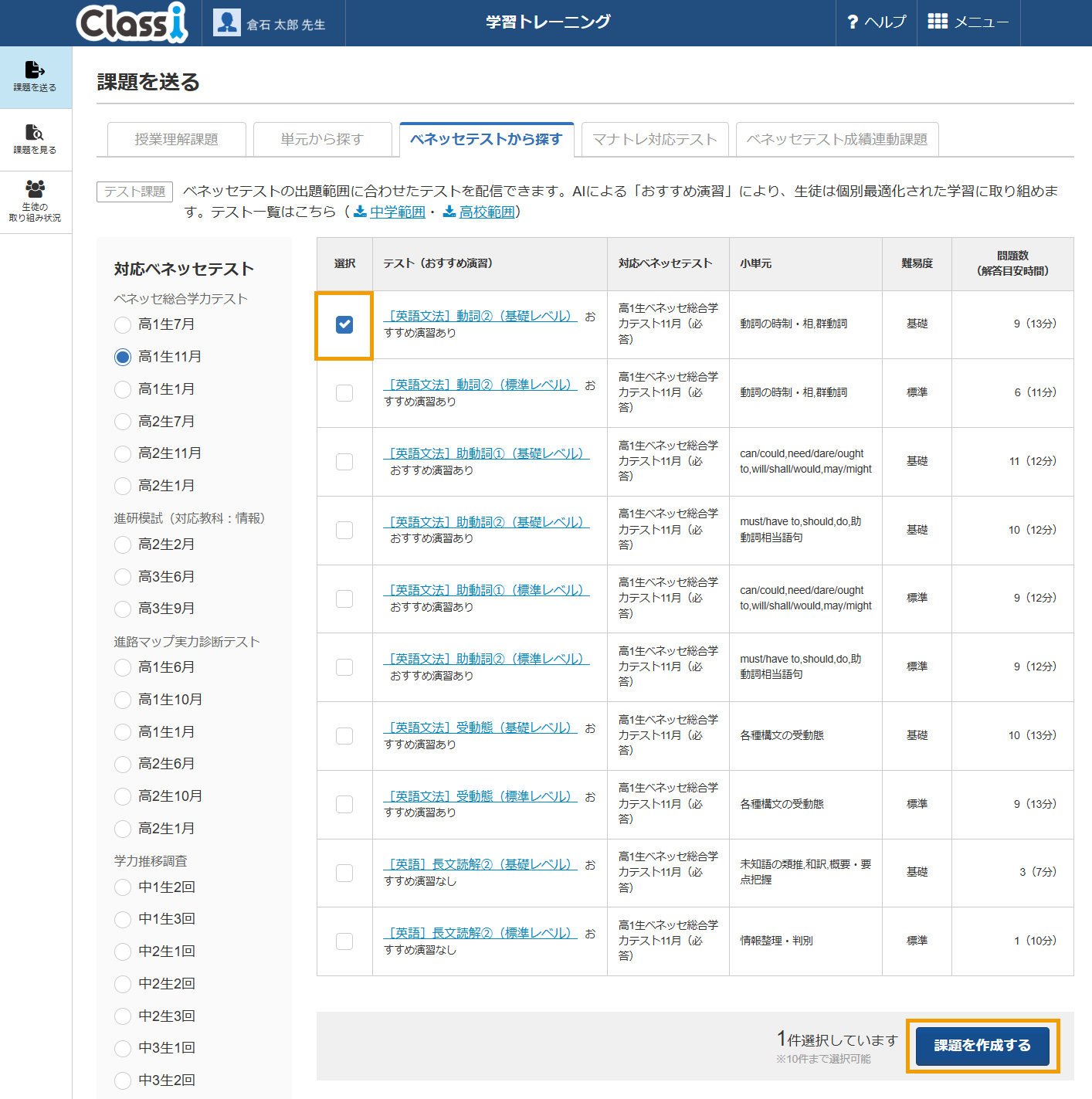Open [英語] 長文読解② (基礎レベル) link

[x=480, y=864]
